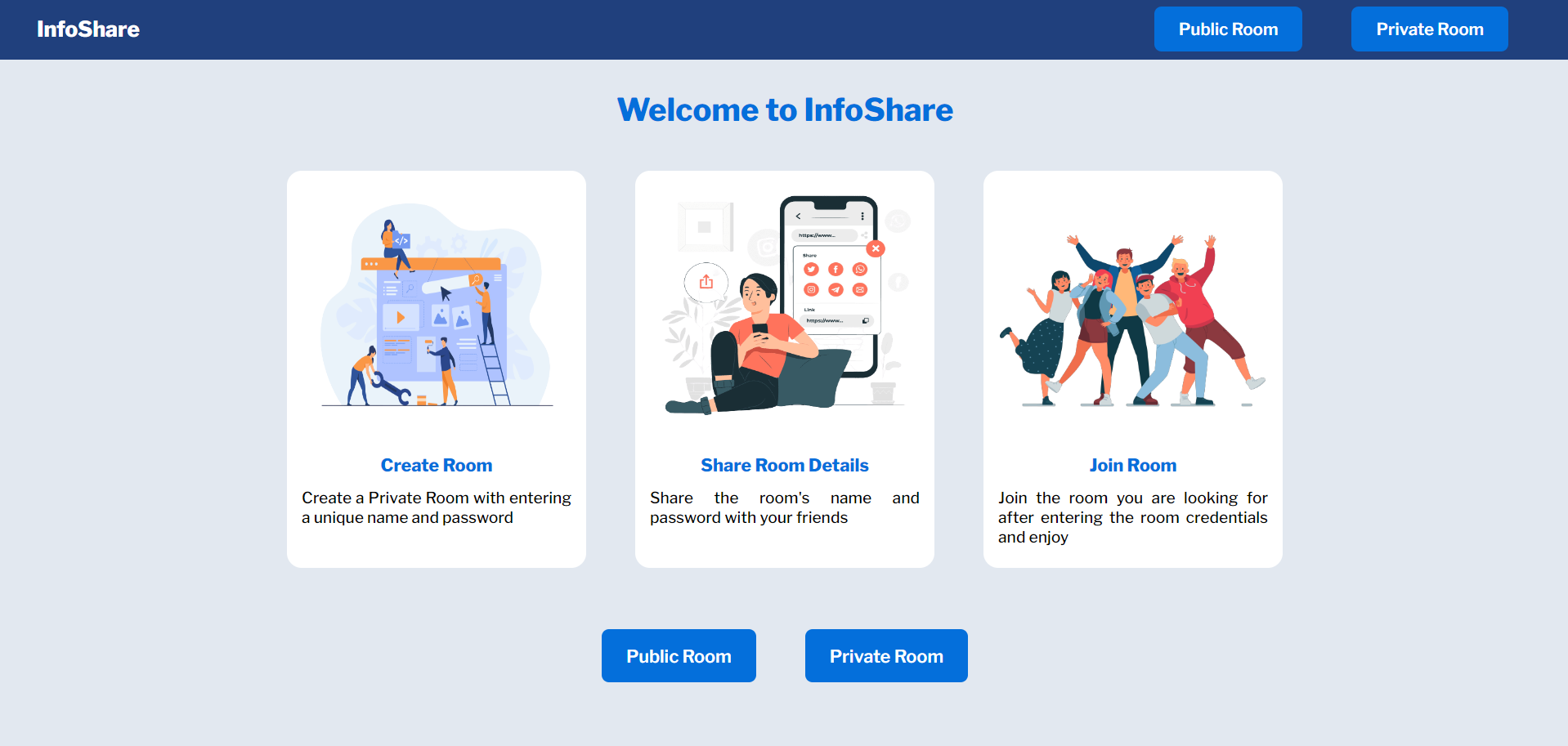Select the Share Room Details card title
Viewport: 1568px width, 746px height.
(785, 465)
